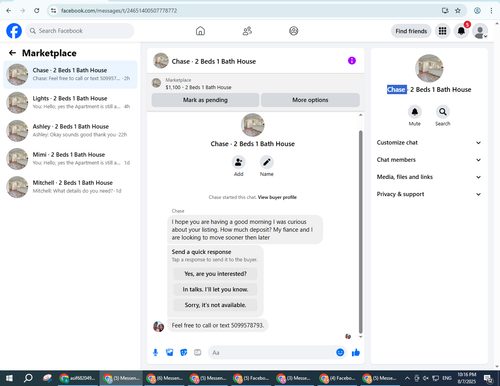Expand Media, files and links section
The image size is (500, 386).
pyautogui.click(x=429, y=177)
